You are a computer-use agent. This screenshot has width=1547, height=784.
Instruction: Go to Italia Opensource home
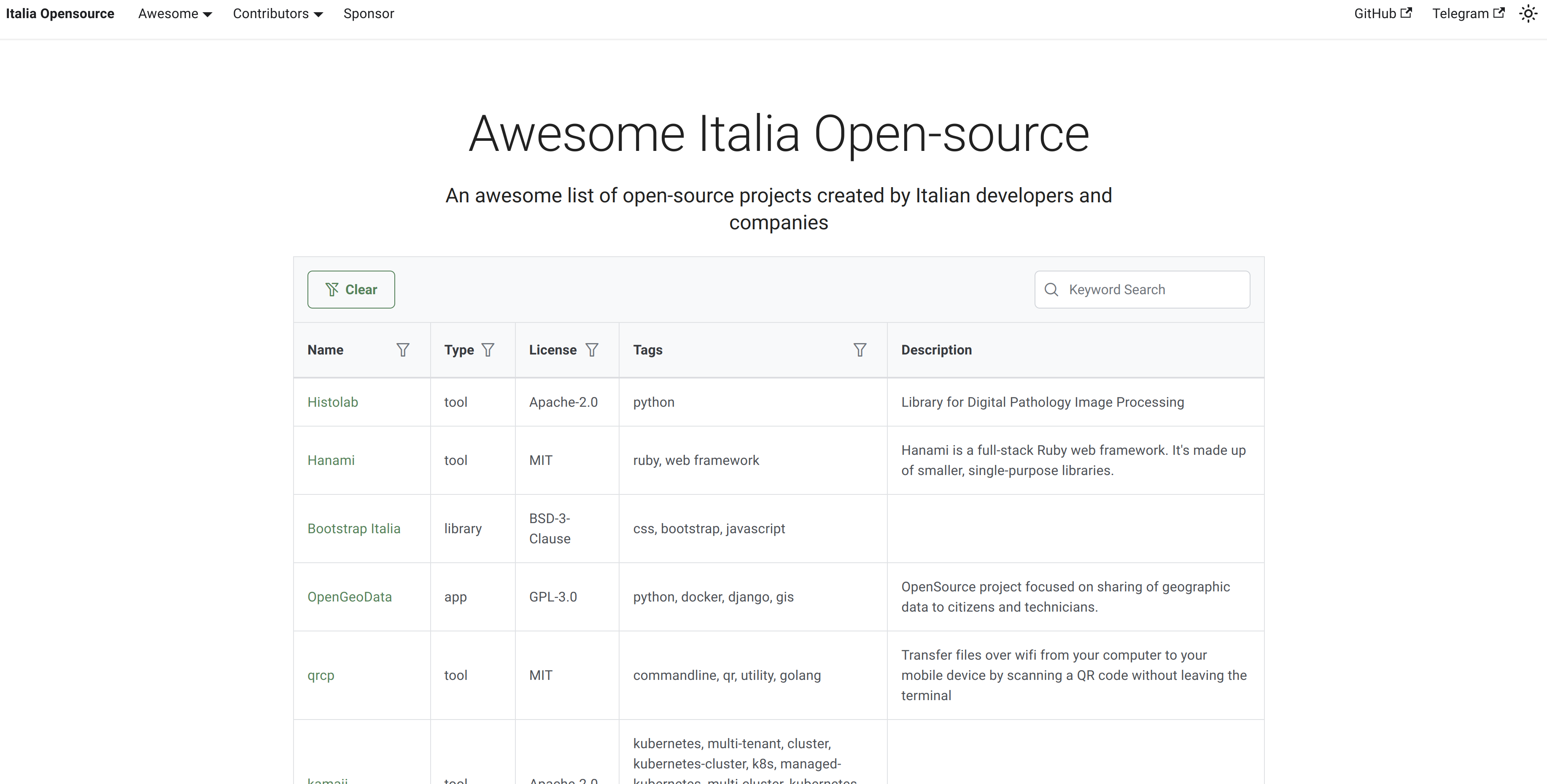[x=60, y=14]
